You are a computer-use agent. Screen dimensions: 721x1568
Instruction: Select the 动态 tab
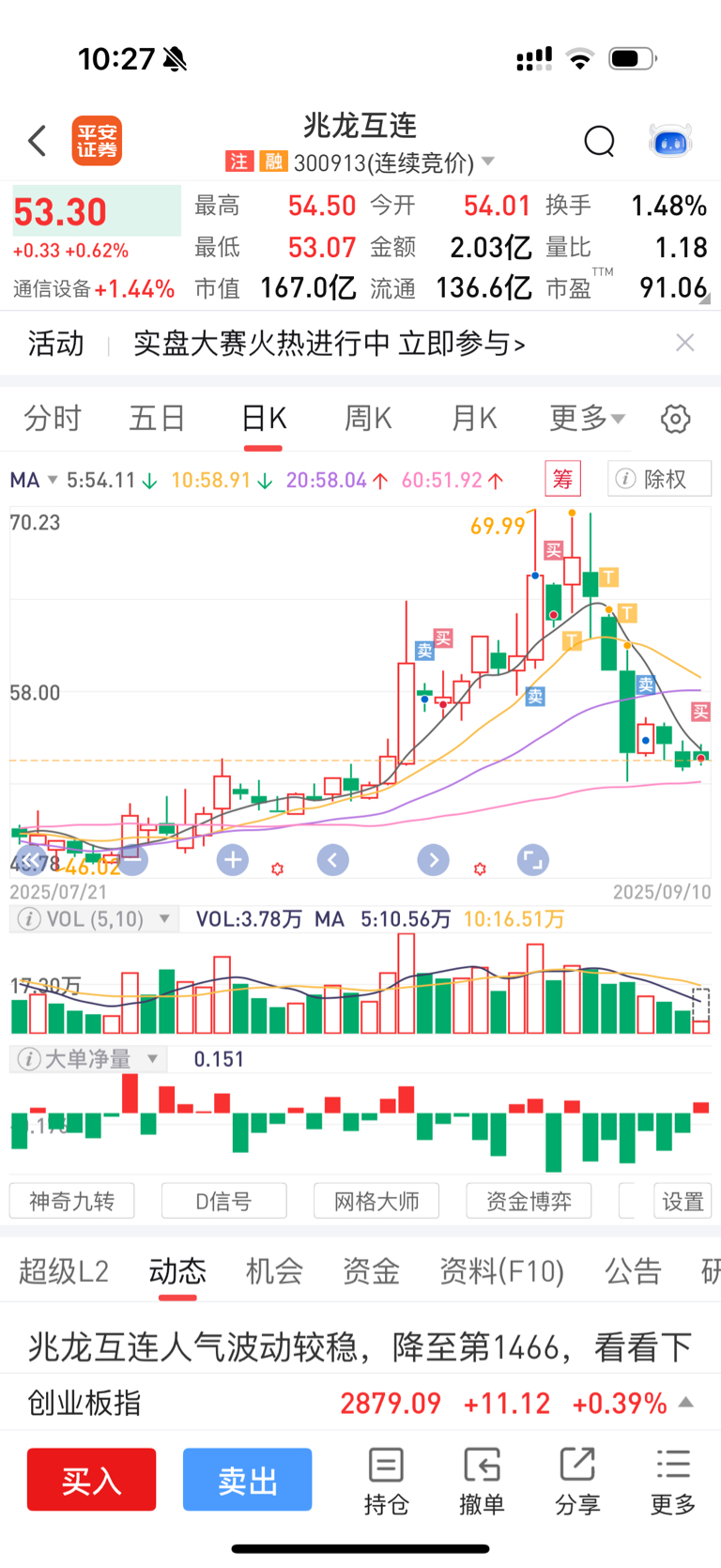click(177, 1271)
